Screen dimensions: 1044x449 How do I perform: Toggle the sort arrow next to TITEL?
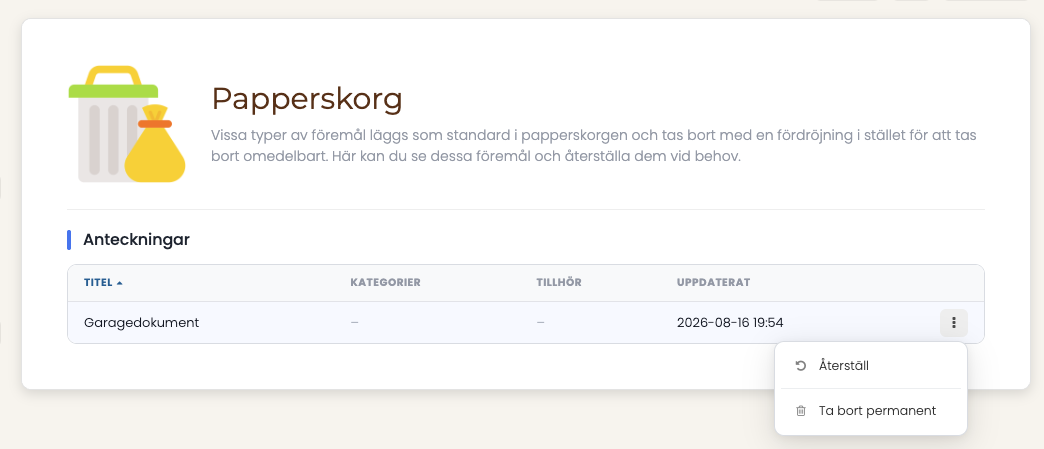tap(119, 282)
